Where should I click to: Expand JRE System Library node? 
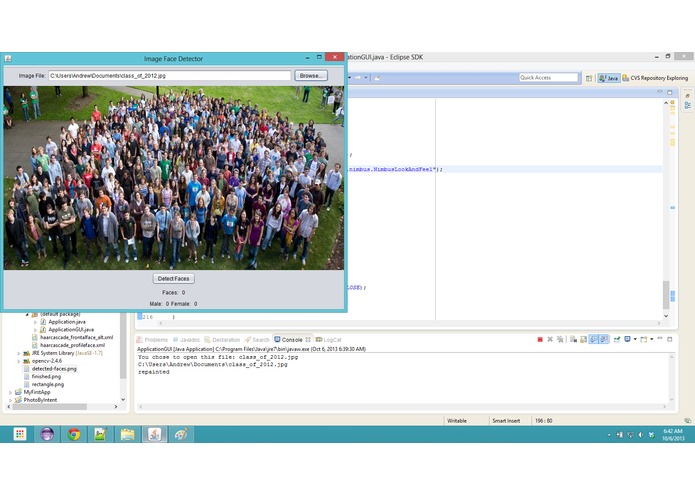(x=19, y=354)
